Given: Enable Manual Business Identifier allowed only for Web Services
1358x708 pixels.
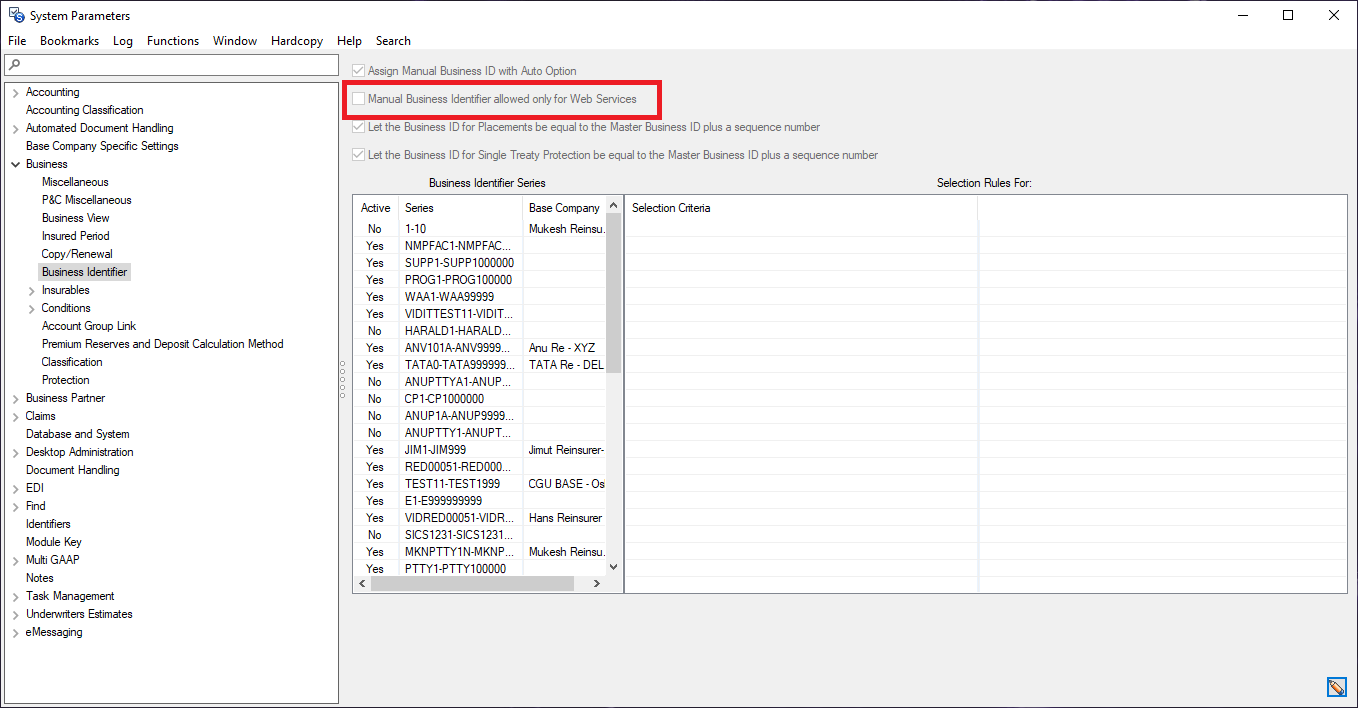Looking at the screenshot, I should [x=359, y=99].
